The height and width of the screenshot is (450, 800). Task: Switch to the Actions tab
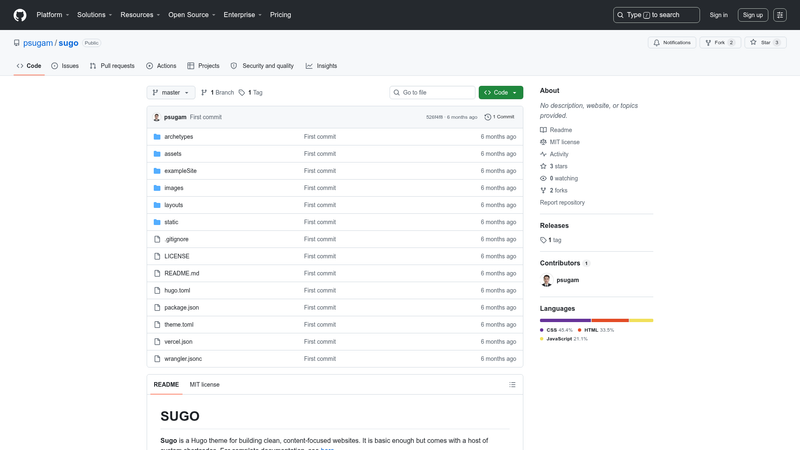click(161, 66)
